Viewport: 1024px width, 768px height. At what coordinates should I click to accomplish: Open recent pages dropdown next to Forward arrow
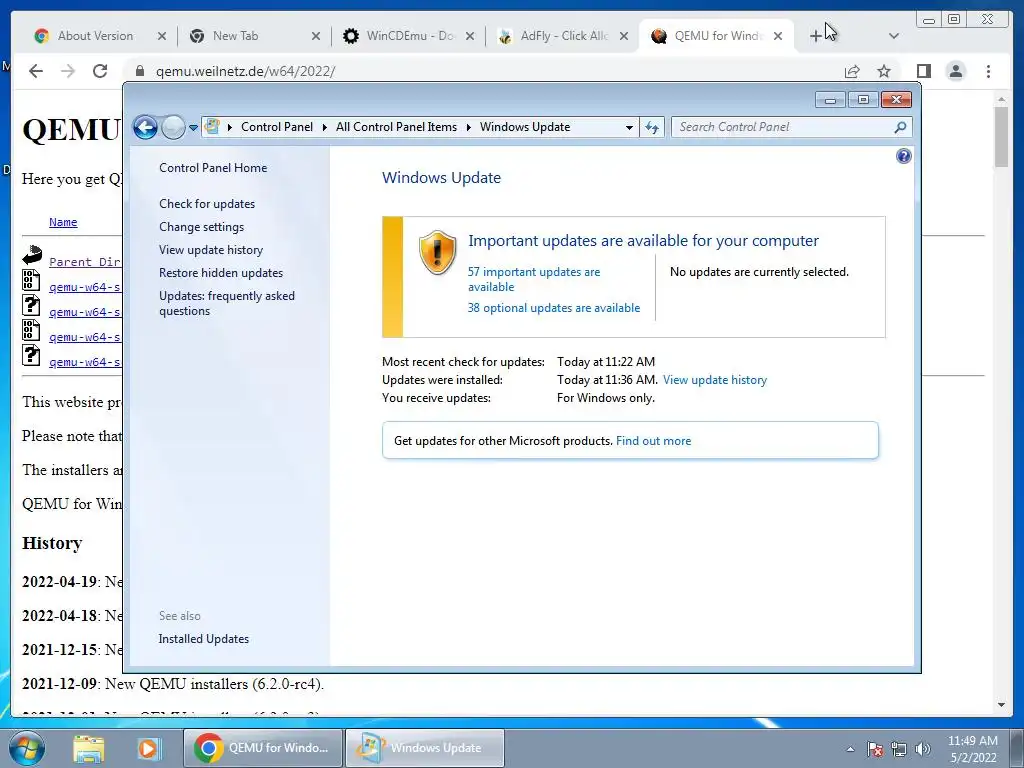(x=193, y=128)
